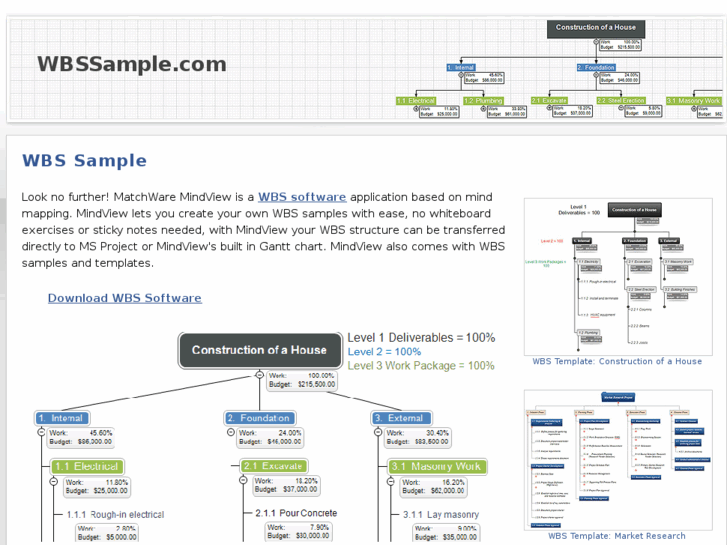Viewport: 727px width, 545px height.
Task: Click banner node 2.1 Excavate
Action: [x=549, y=101]
